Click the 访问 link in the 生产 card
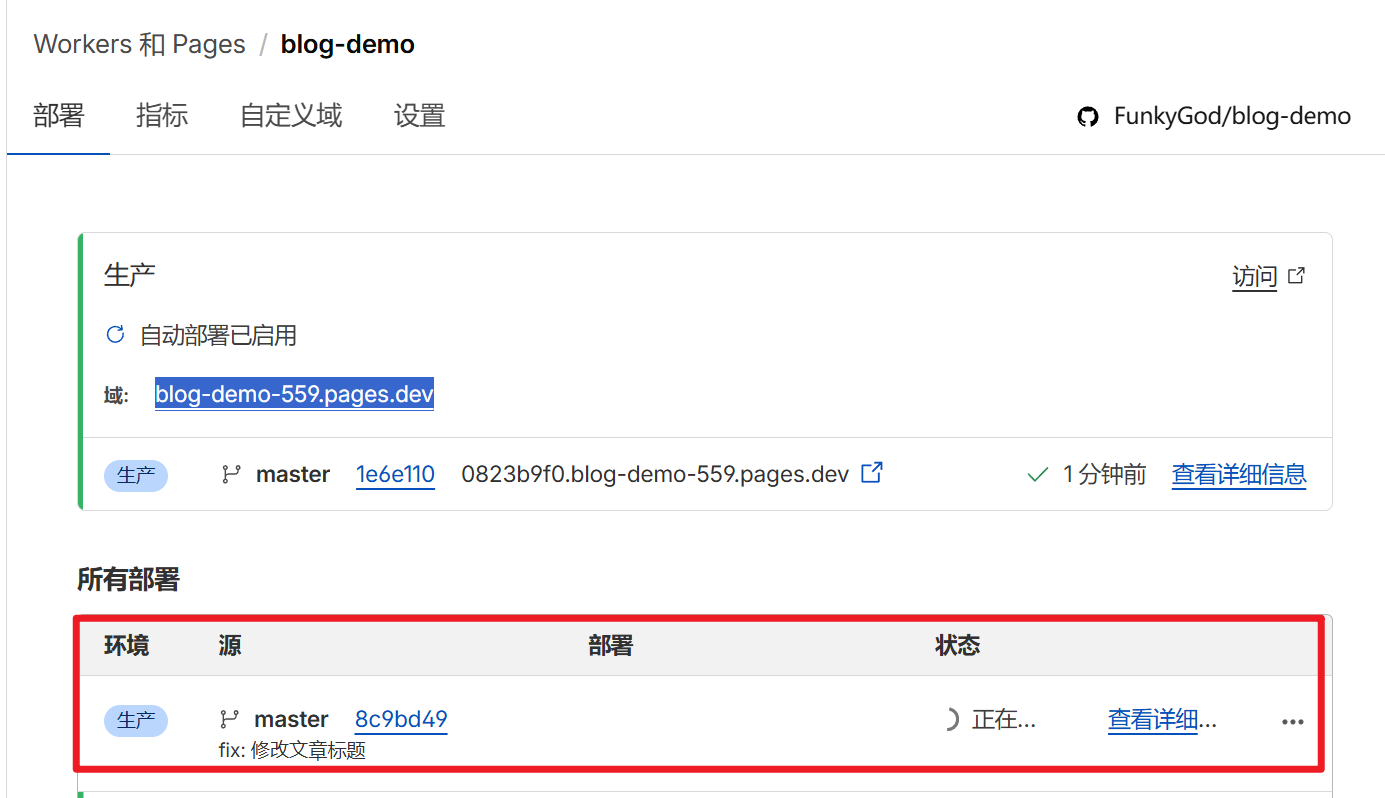Screen dimensions: 1385x798 pos(1254,277)
